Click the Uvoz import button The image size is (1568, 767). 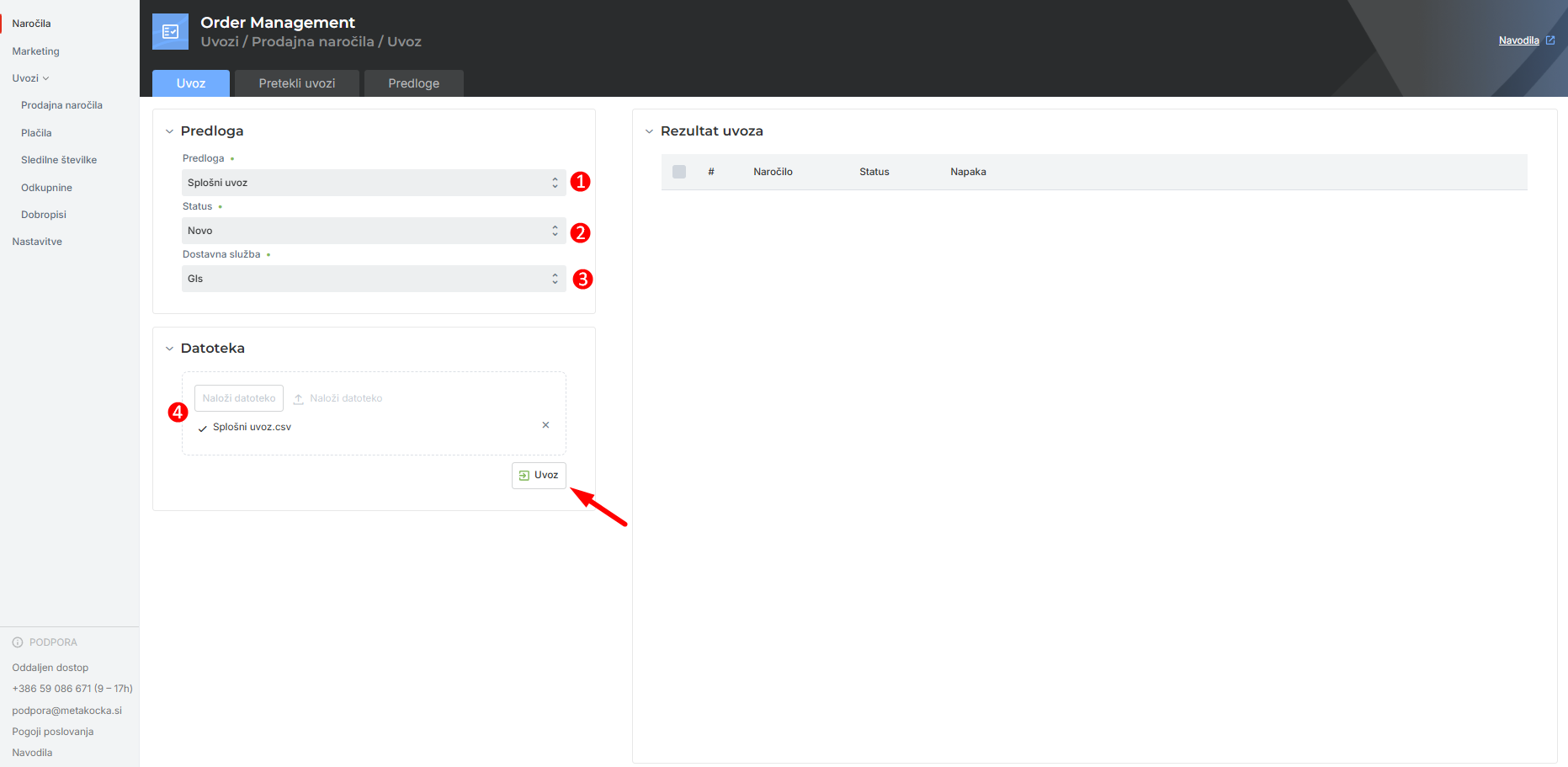(539, 476)
